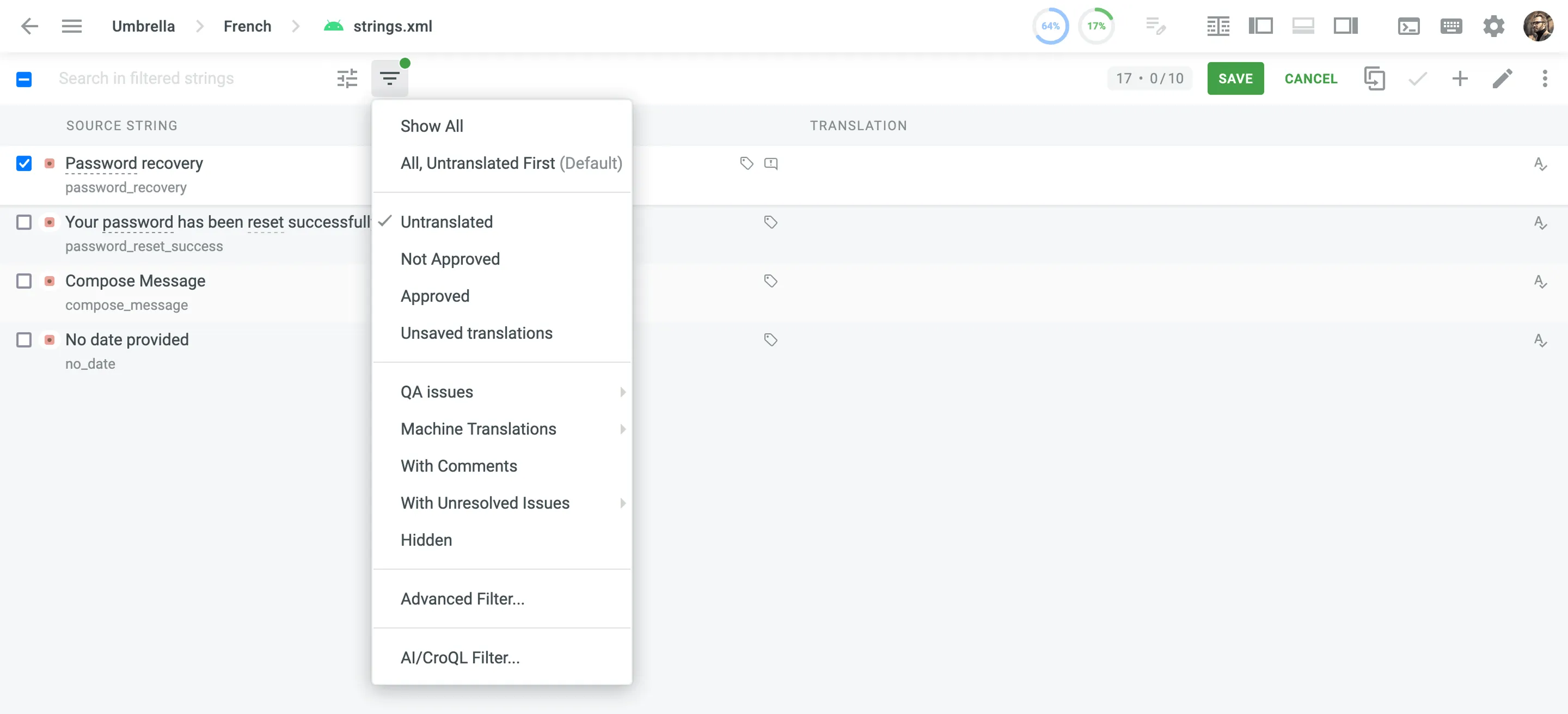Screen dimensions: 1568x714
Task: Click the green SAVE button
Action: (1235, 78)
